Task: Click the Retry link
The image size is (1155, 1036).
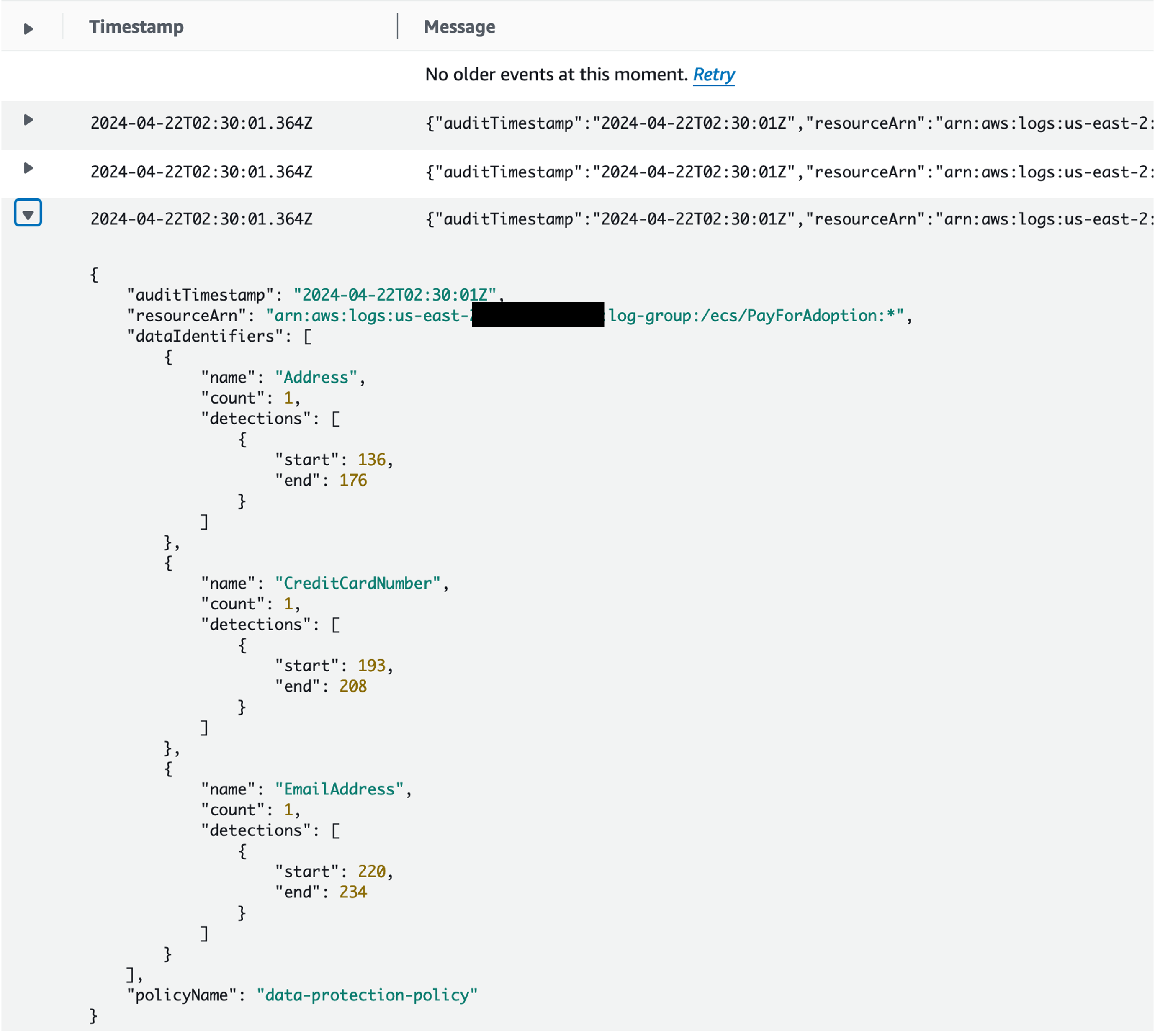Action: [714, 75]
